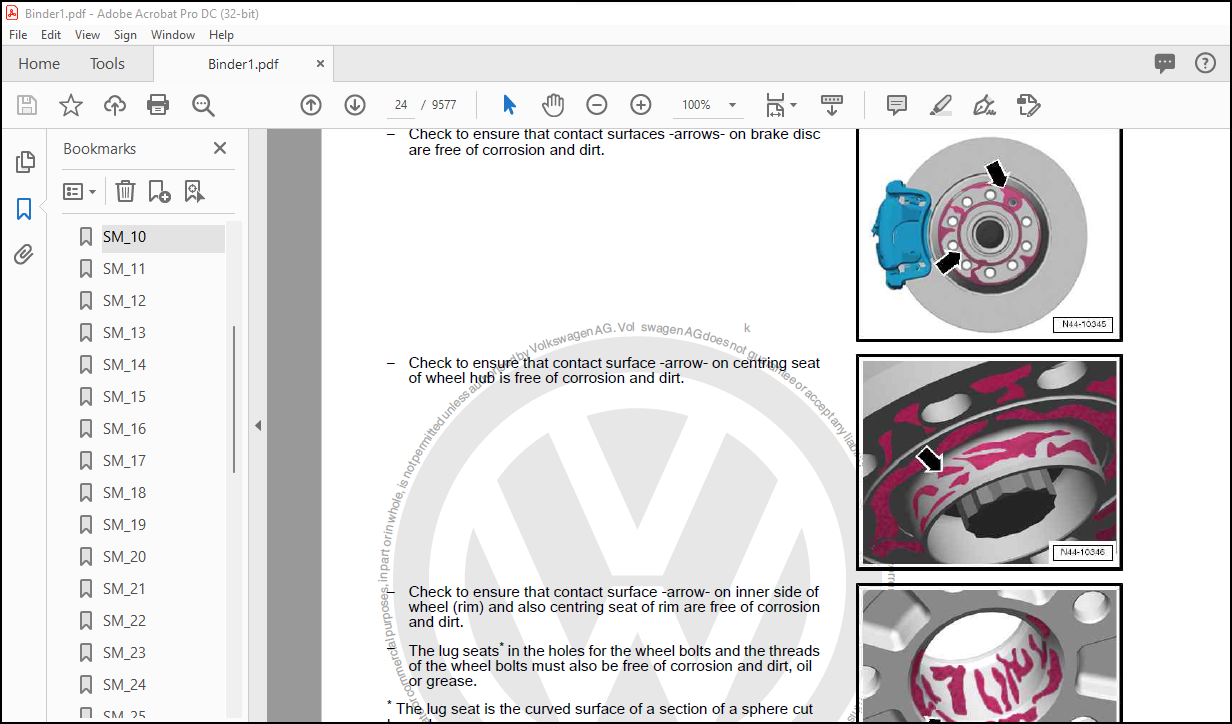Close the Binder1.pdf tab

tap(320, 63)
